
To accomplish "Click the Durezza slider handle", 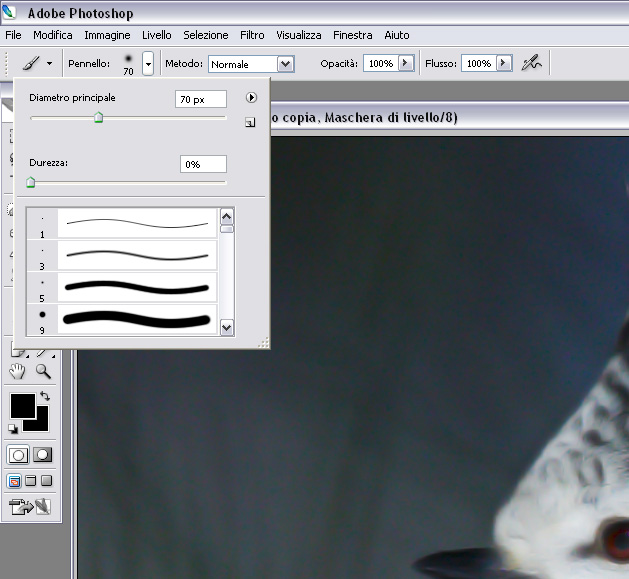I will tap(30, 182).
